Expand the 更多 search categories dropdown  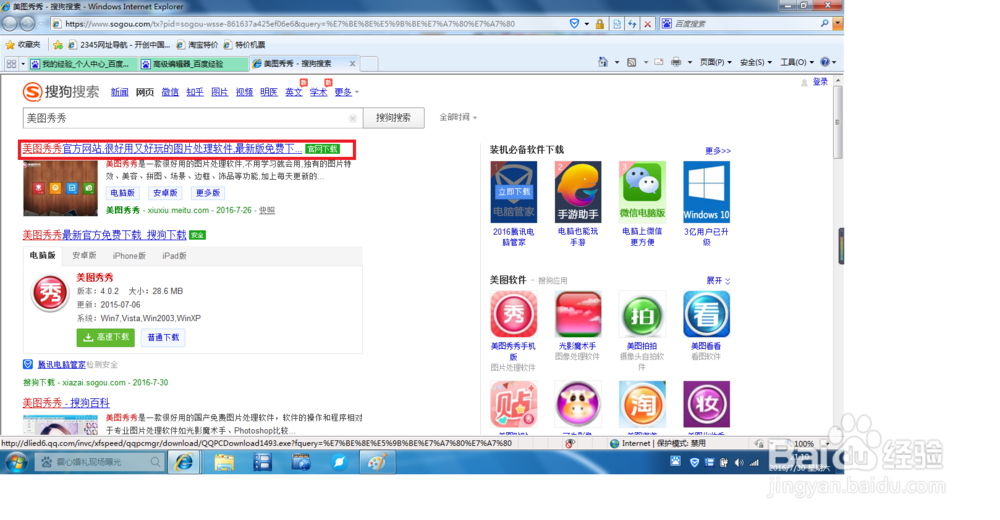(x=346, y=92)
